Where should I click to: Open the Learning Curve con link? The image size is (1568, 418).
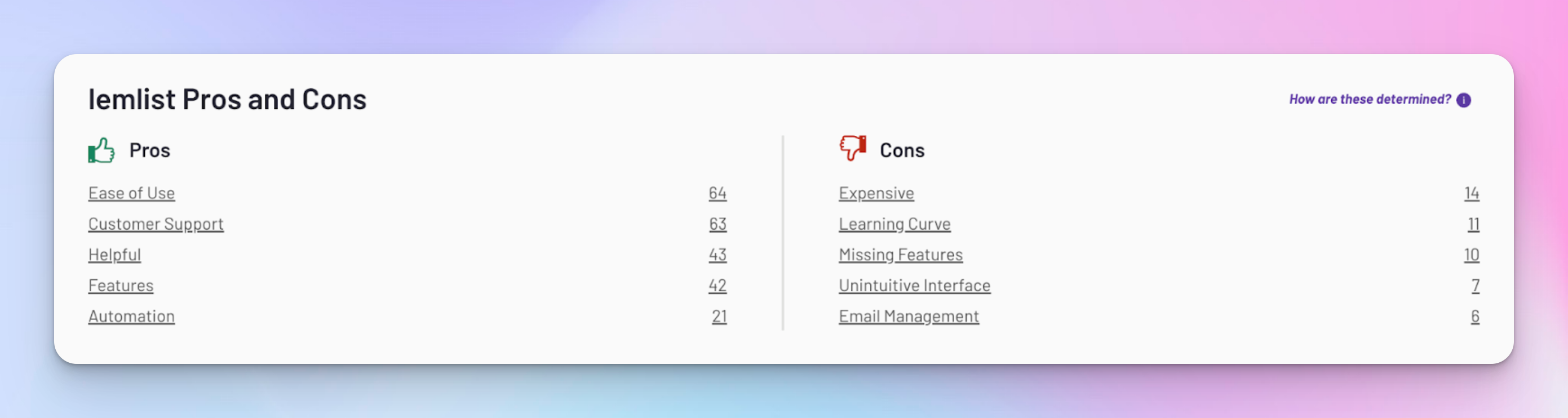(x=895, y=224)
